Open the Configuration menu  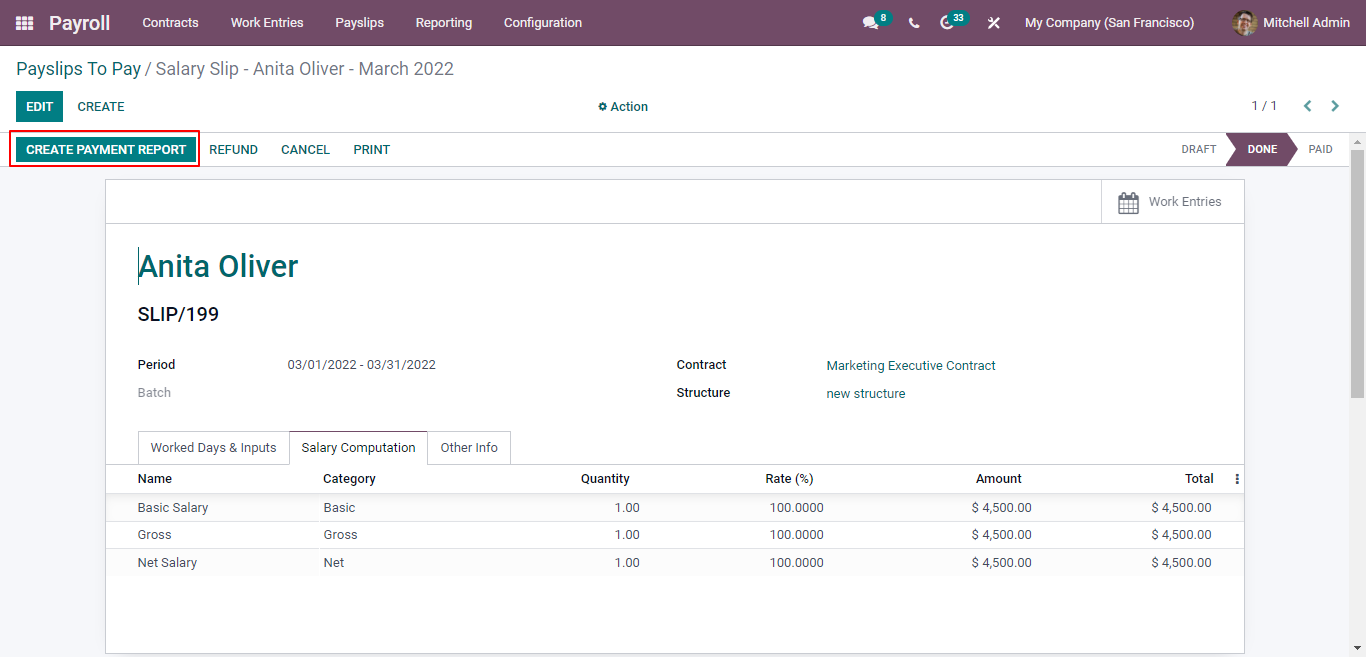click(543, 23)
